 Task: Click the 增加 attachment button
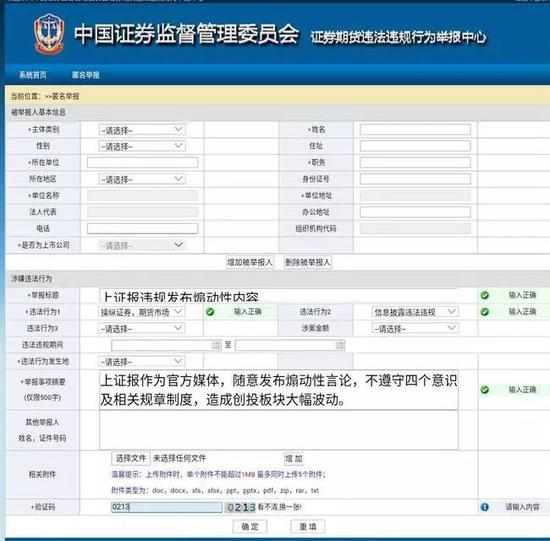(294, 459)
